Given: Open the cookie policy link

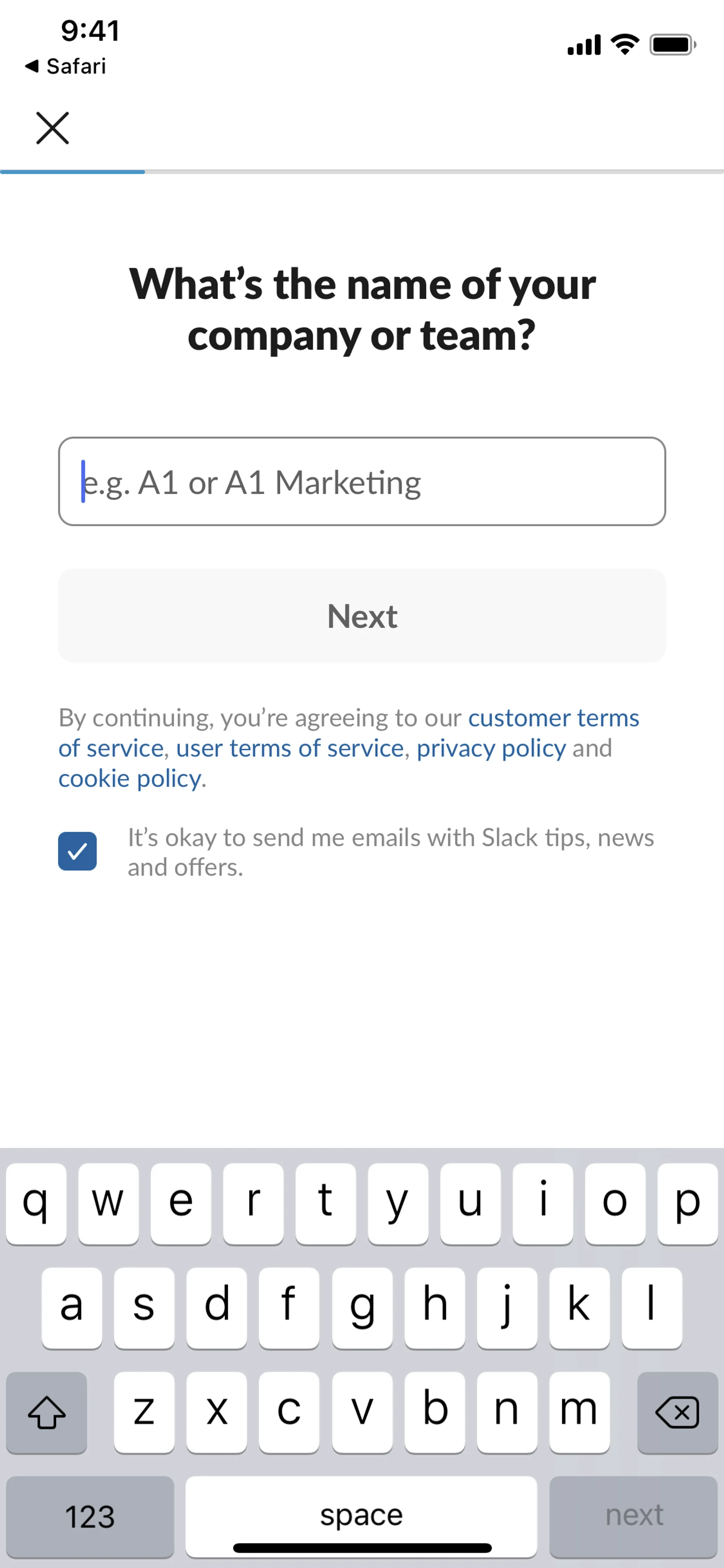Looking at the screenshot, I should (130, 779).
